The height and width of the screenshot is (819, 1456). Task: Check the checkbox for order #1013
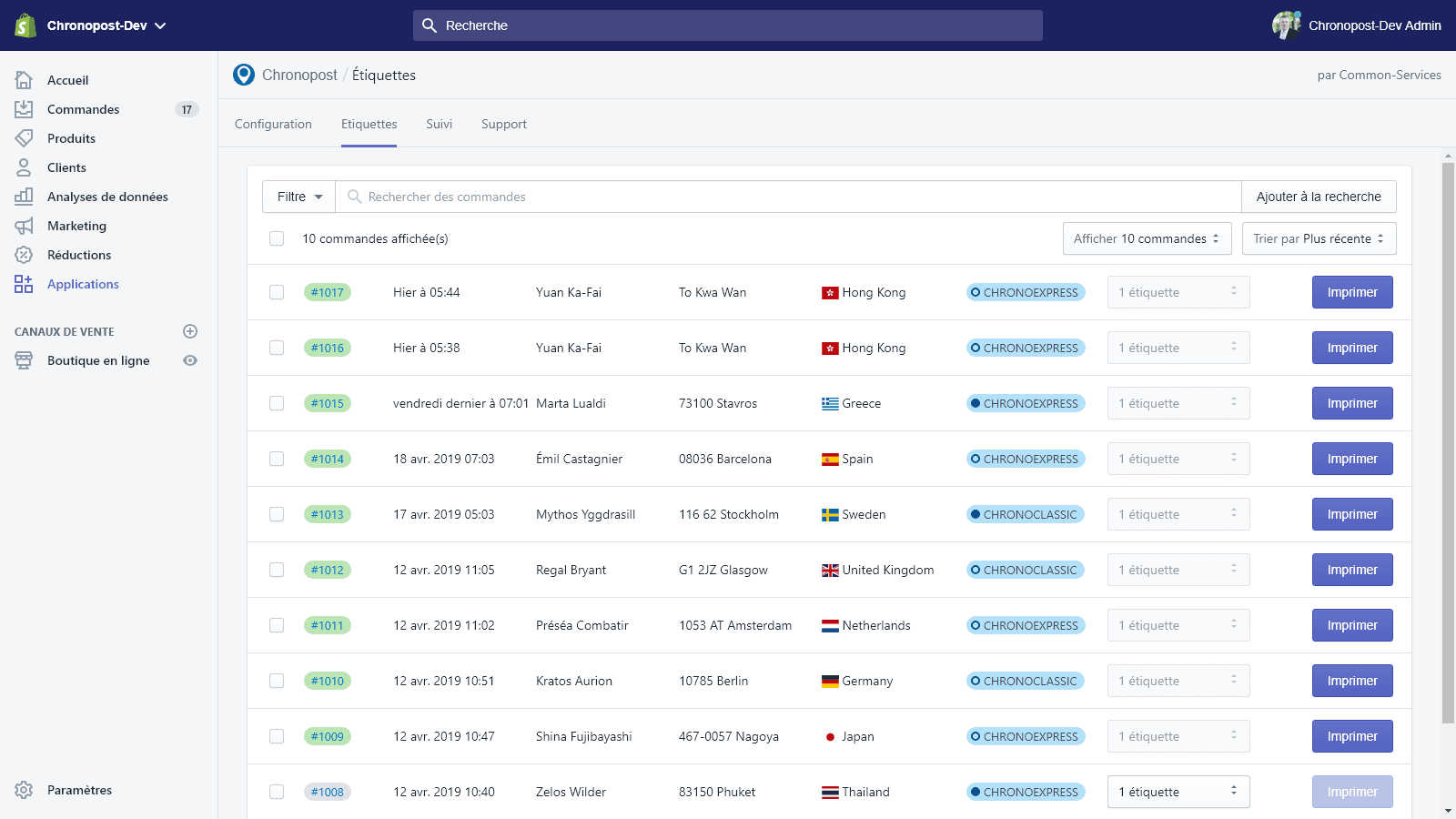pyautogui.click(x=277, y=514)
